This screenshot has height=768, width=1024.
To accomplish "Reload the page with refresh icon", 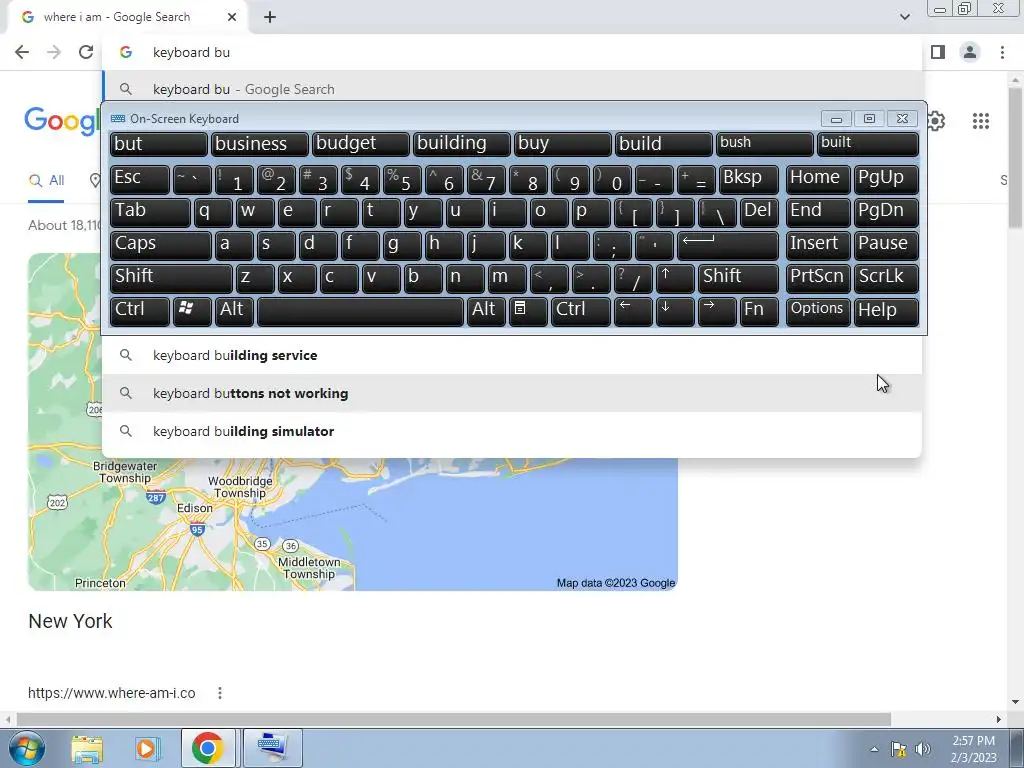I will [86, 52].
